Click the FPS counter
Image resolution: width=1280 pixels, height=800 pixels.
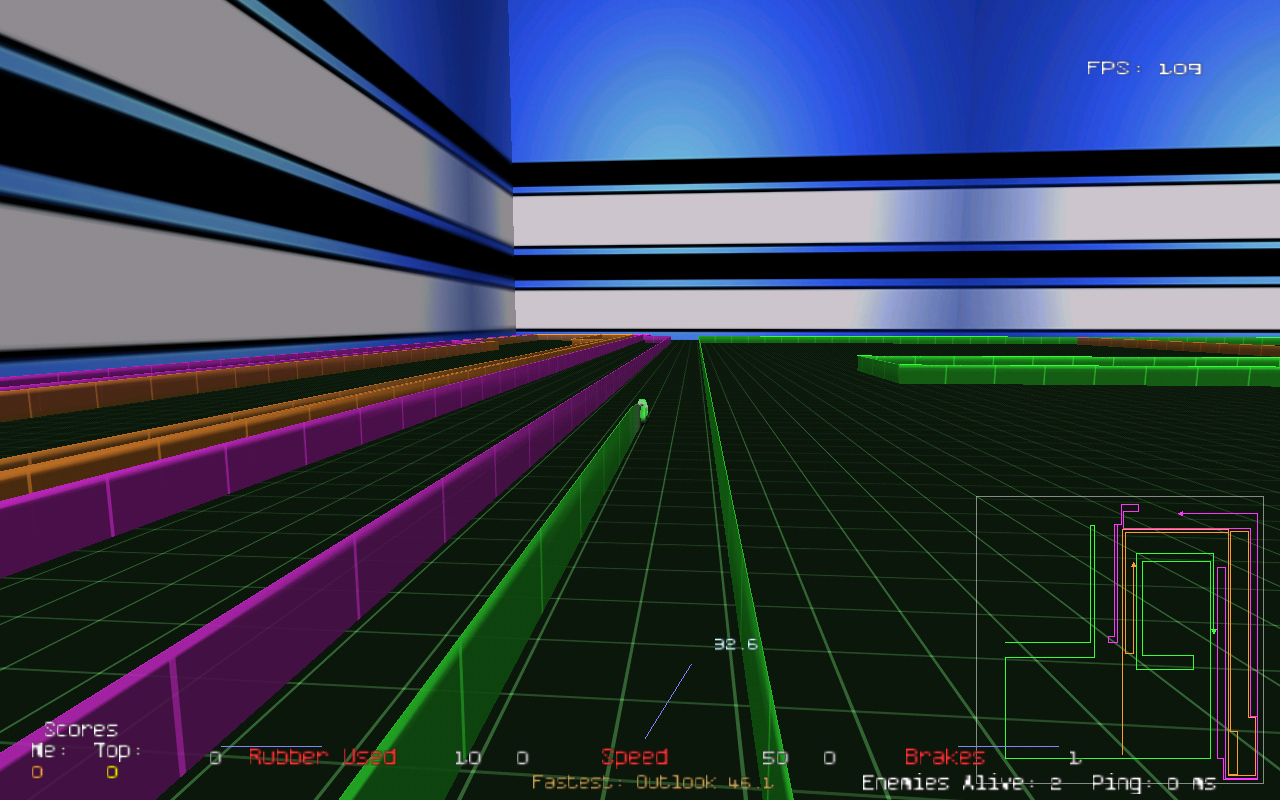click(x=1143, y=69)
